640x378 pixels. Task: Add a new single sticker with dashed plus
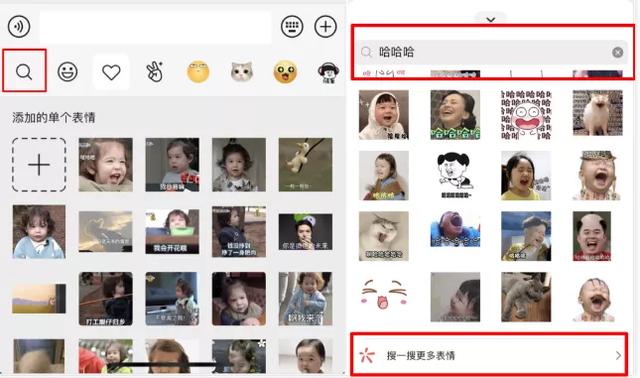(39, 165)
